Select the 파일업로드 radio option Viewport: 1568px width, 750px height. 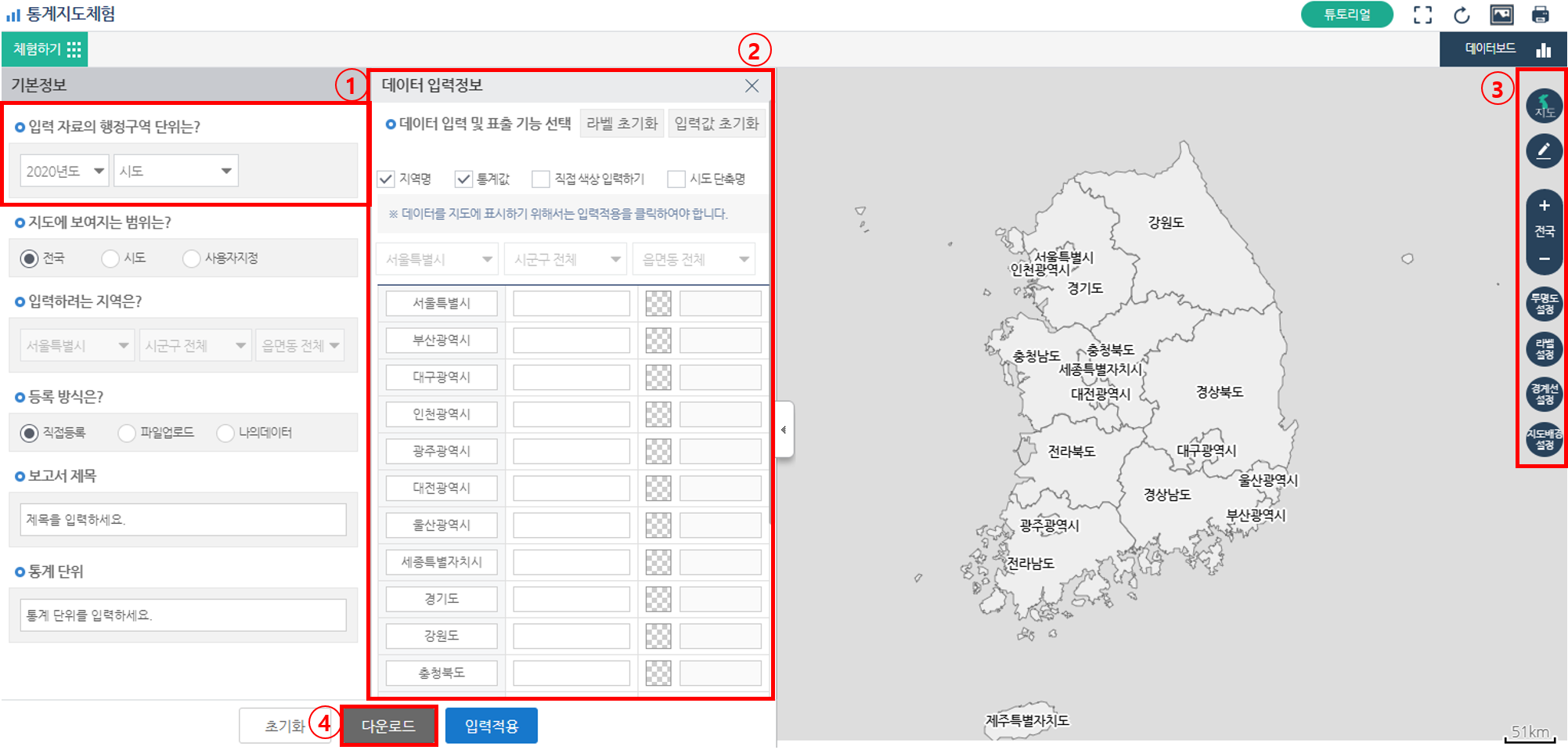click(125, 432)
